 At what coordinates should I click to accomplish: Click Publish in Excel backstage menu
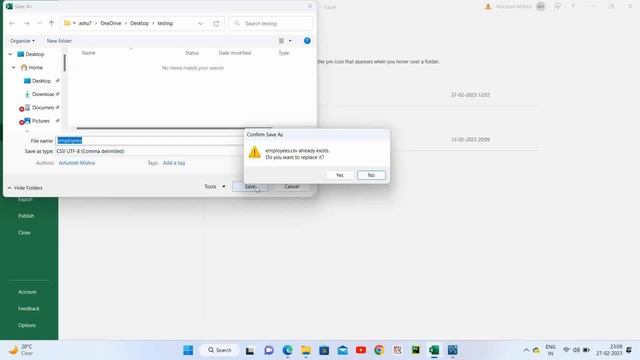26,216
